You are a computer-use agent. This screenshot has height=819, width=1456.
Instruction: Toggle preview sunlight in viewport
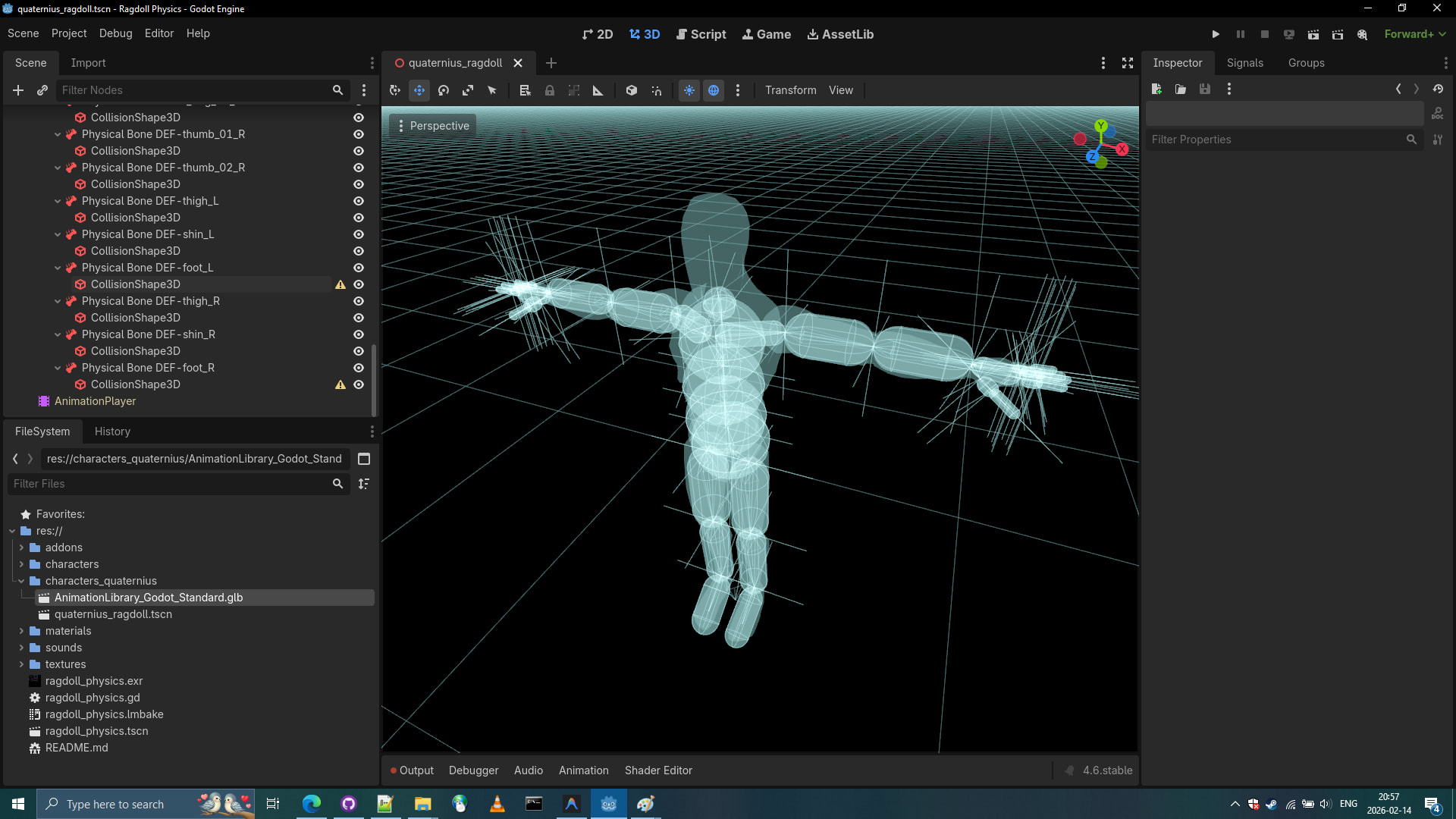[x=689, y=90]
